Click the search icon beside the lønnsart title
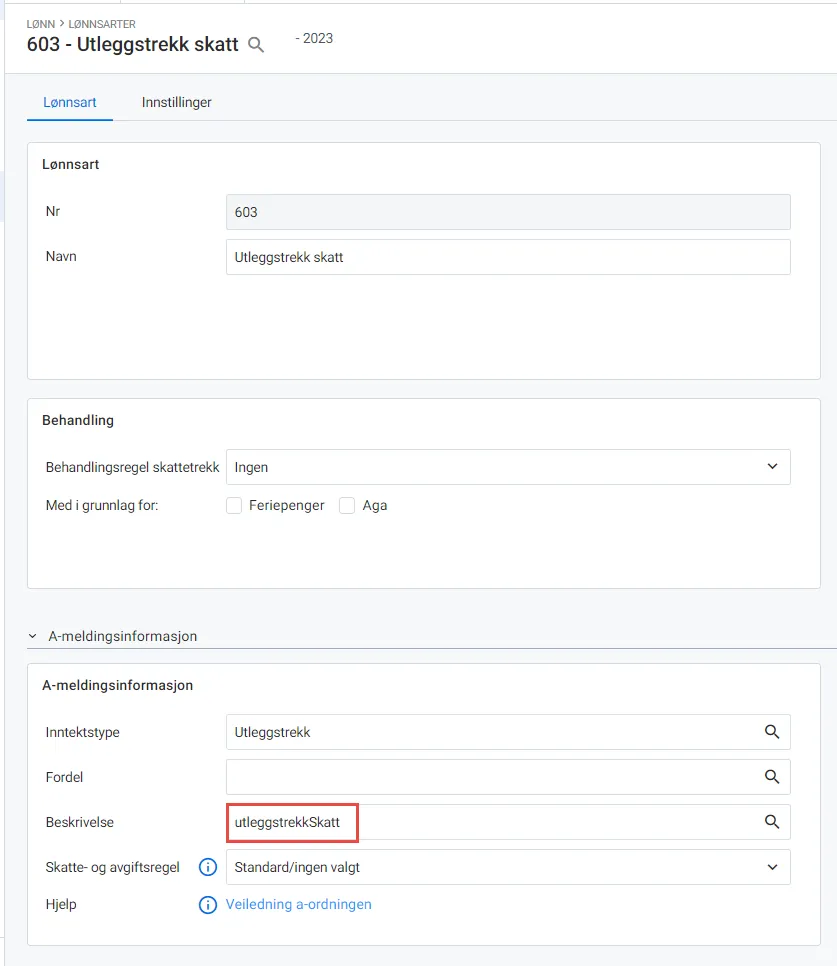Screen dimensions: 837x966 click(256, 45)
